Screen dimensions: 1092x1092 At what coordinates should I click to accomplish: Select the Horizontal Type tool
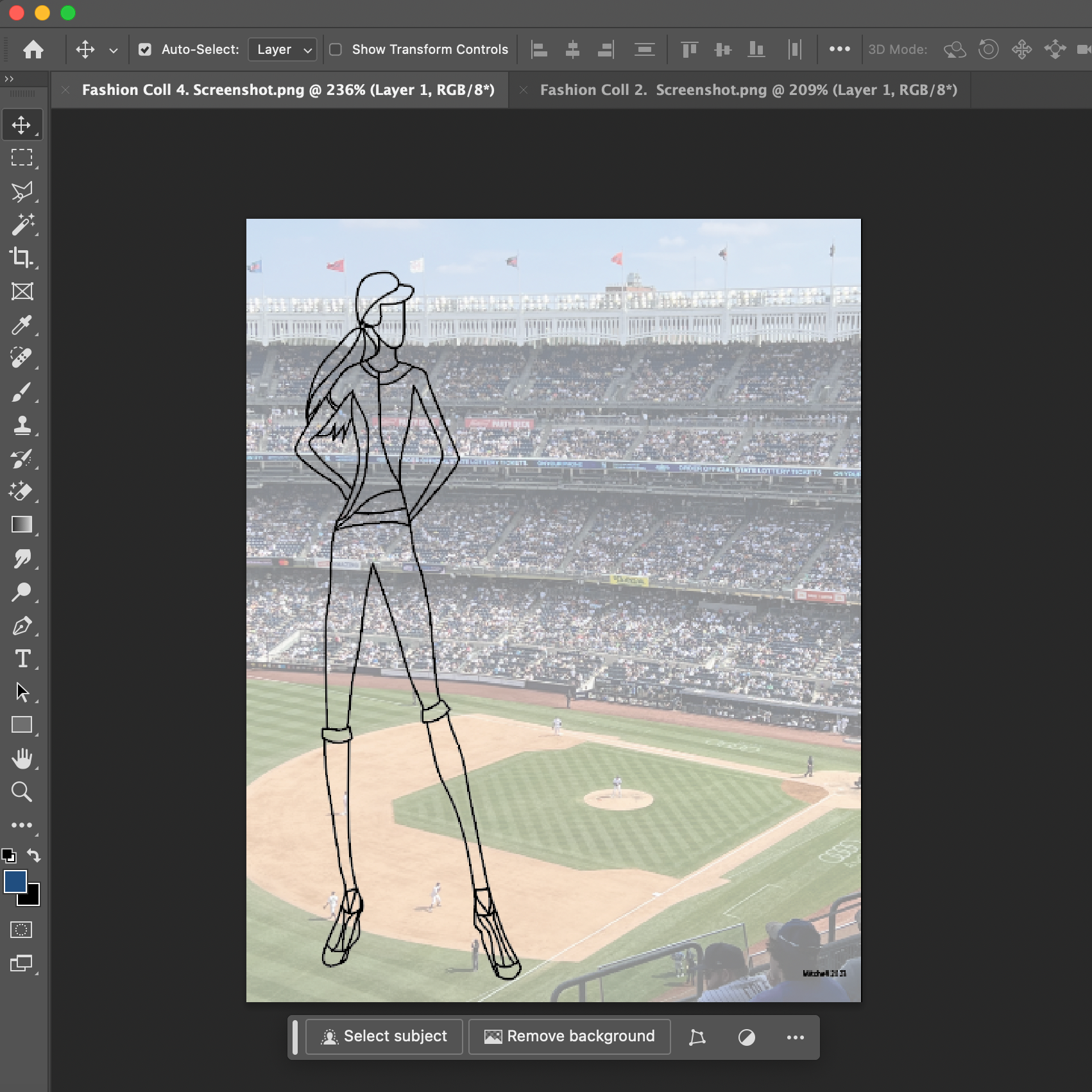21,659
